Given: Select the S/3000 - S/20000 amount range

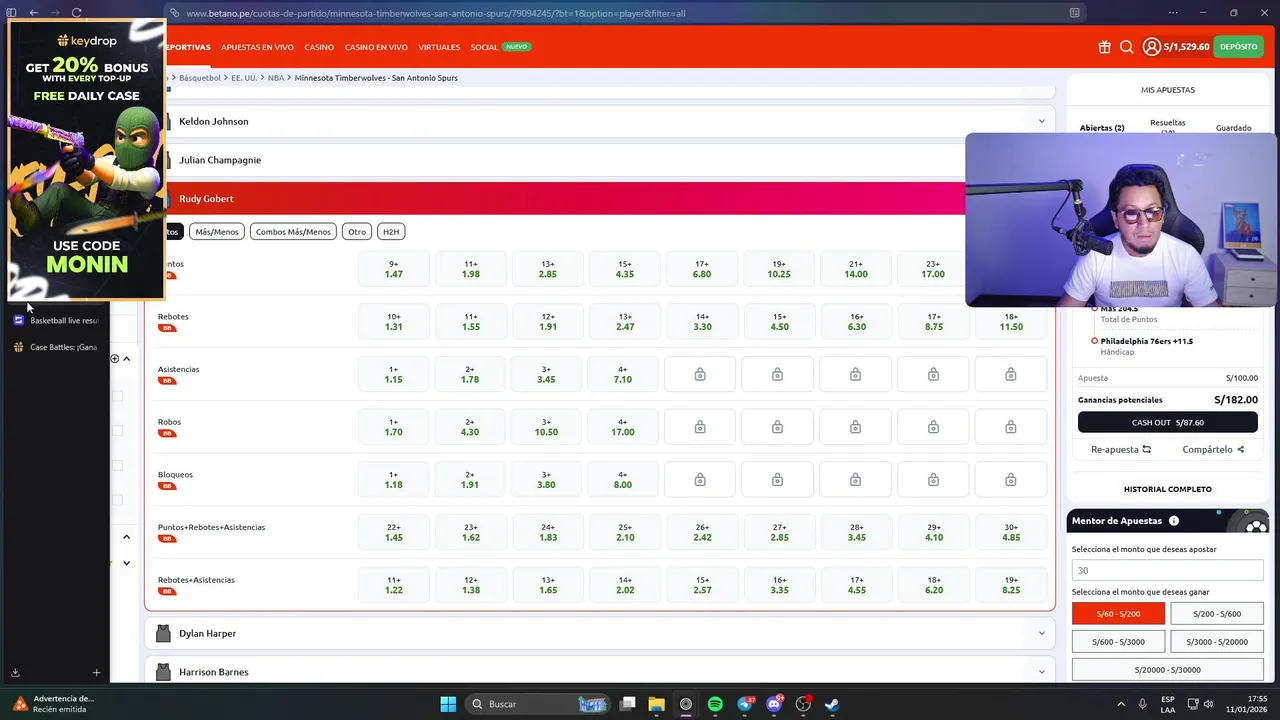Looking at the screenshot, I should tap(1217, 642).
